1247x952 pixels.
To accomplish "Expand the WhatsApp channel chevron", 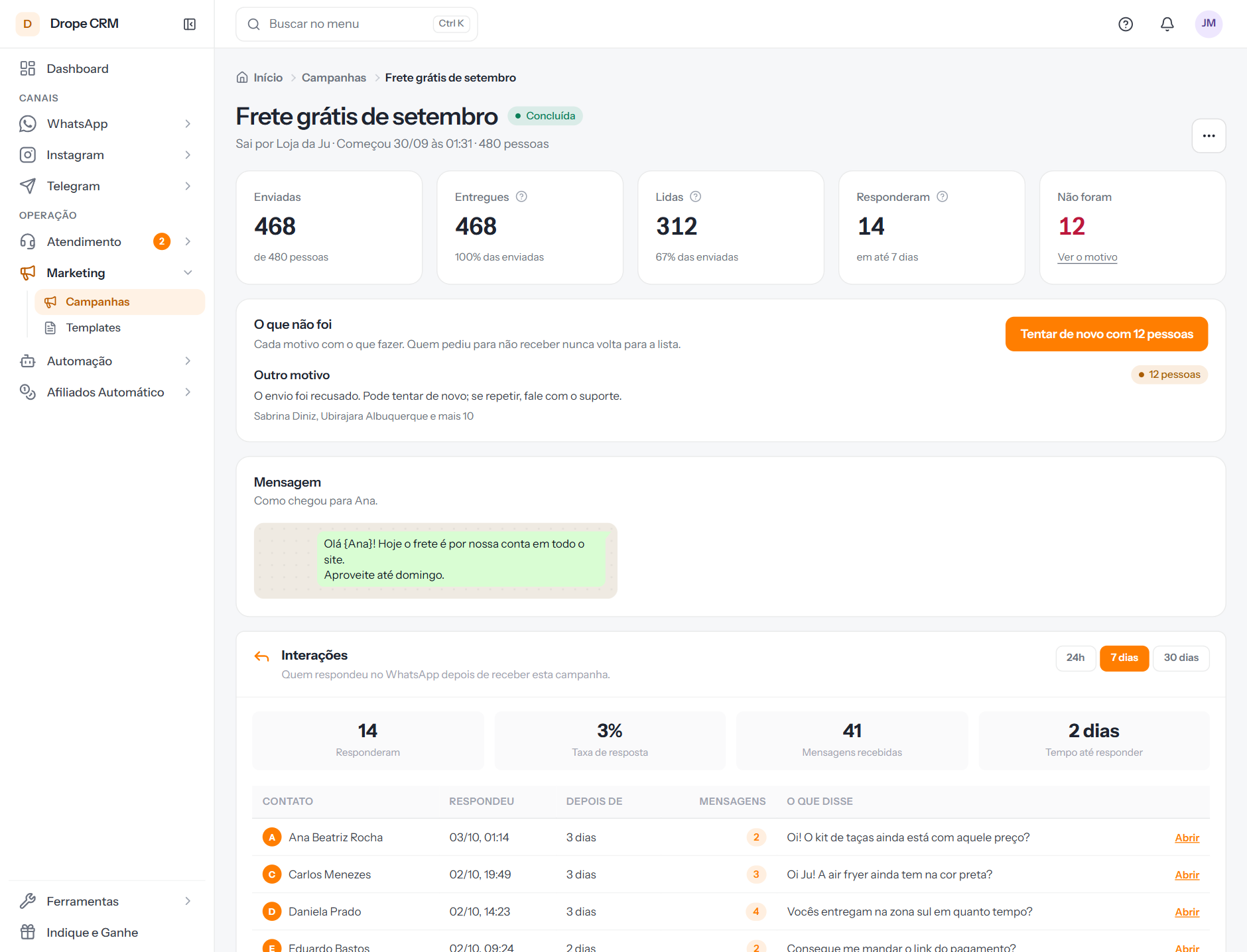I will [x=188, y=124].
